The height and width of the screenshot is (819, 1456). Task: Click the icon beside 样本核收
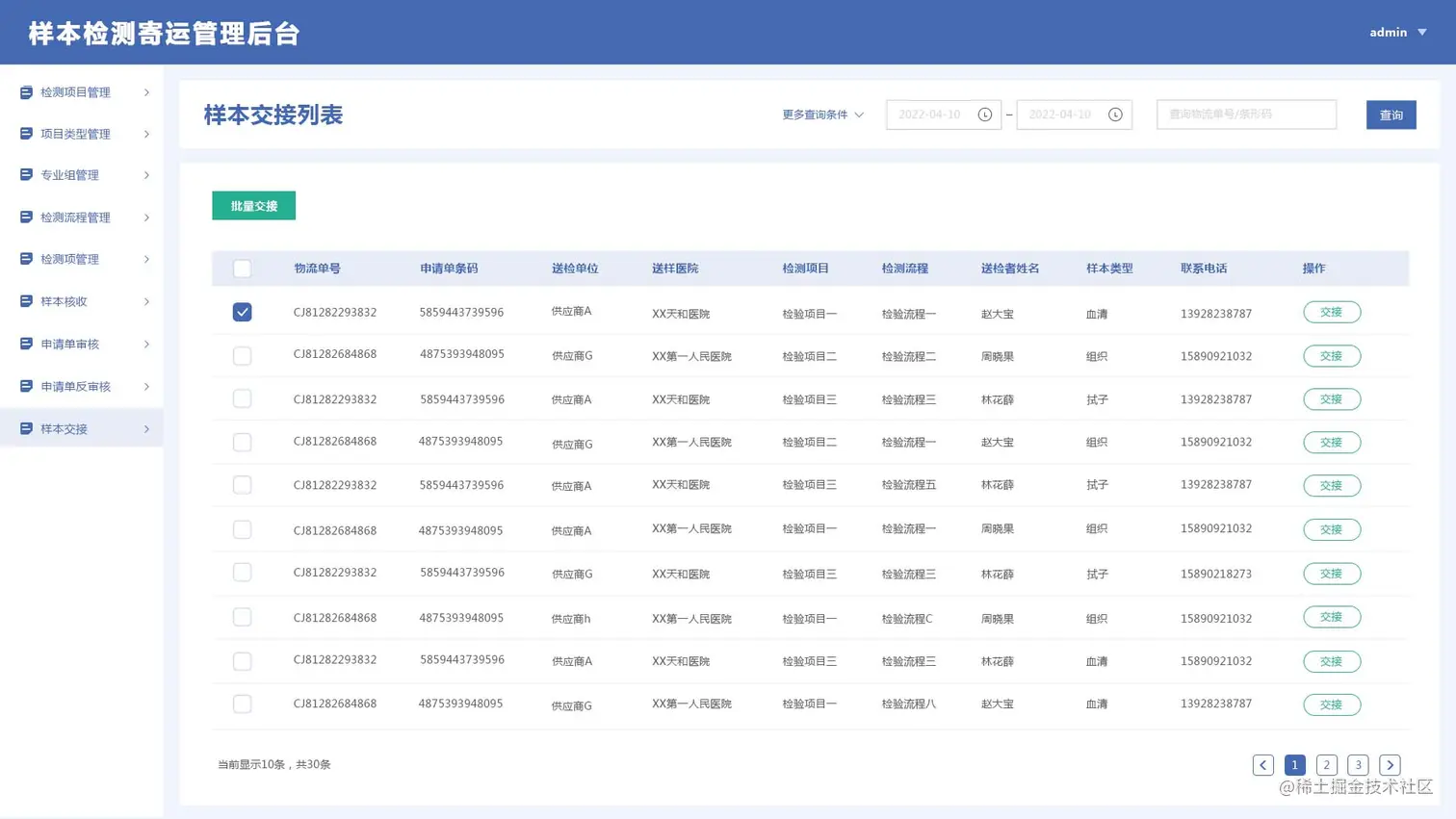[x=26, y=301]
